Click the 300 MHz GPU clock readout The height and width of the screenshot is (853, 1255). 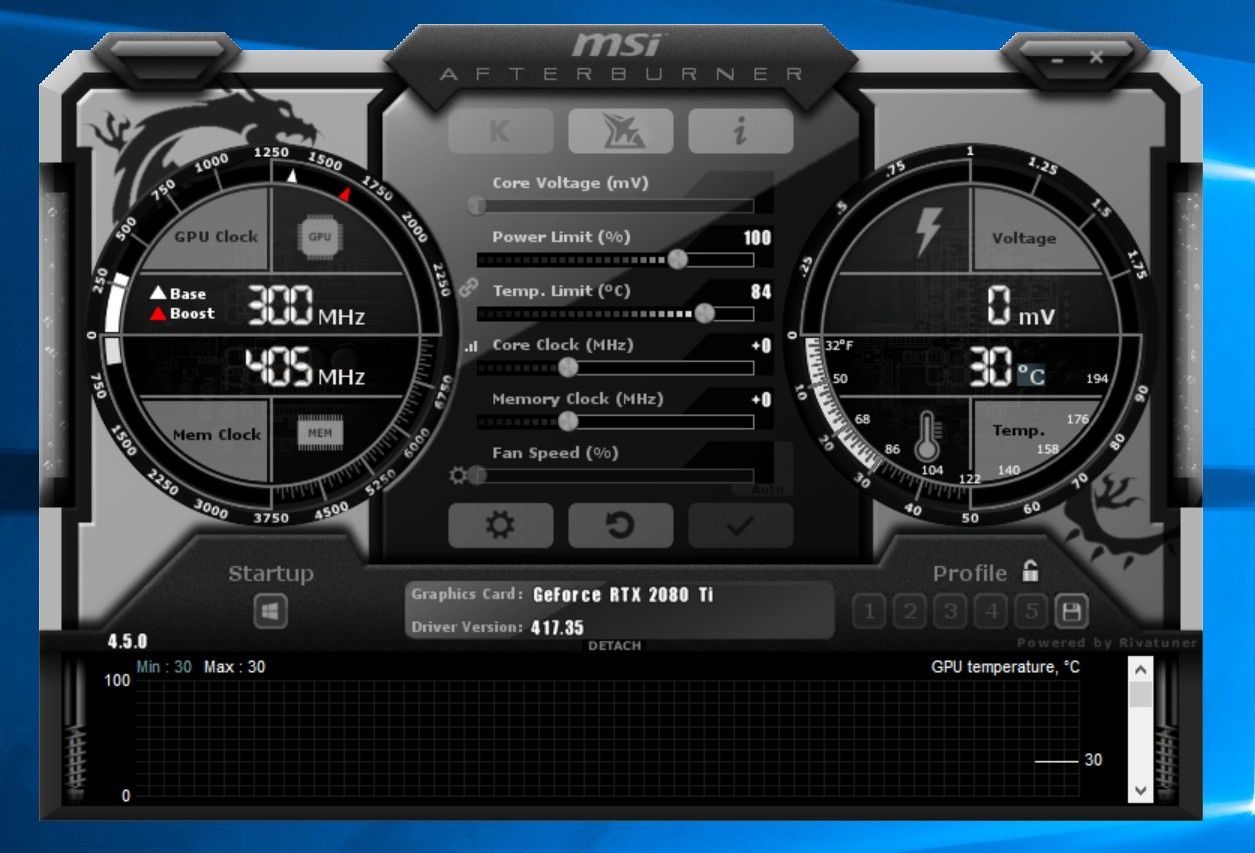coord(305,306)
